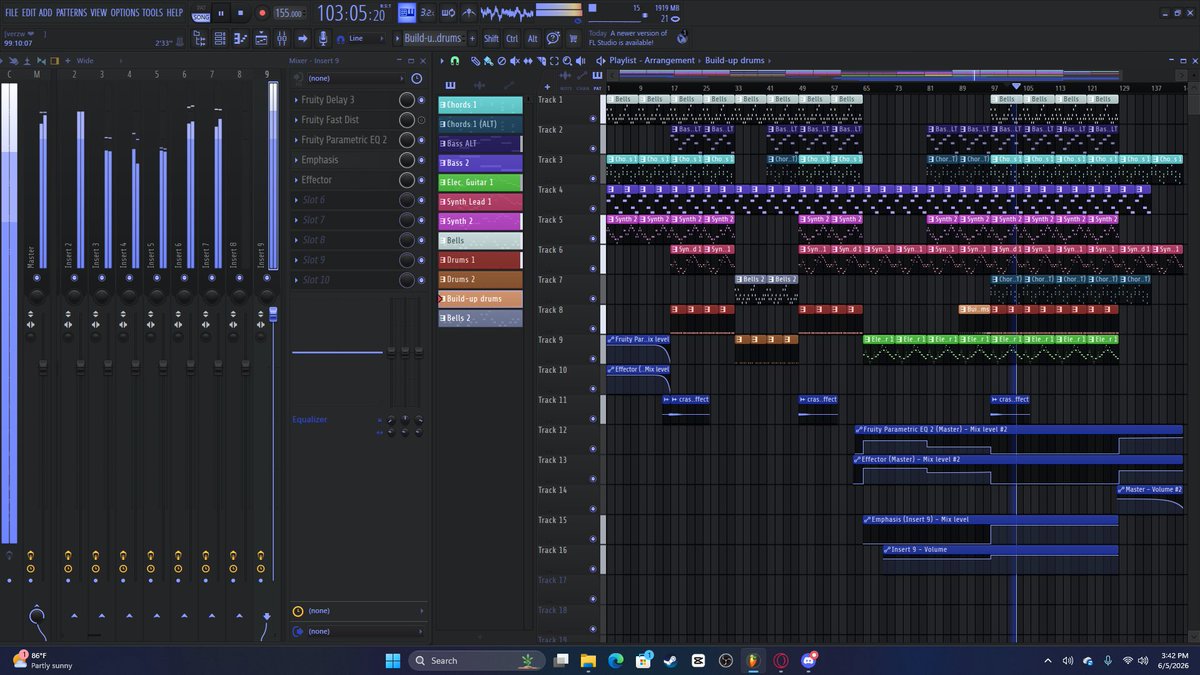Adjust the Insert 9 volume fader

click(x=273, y=315)
